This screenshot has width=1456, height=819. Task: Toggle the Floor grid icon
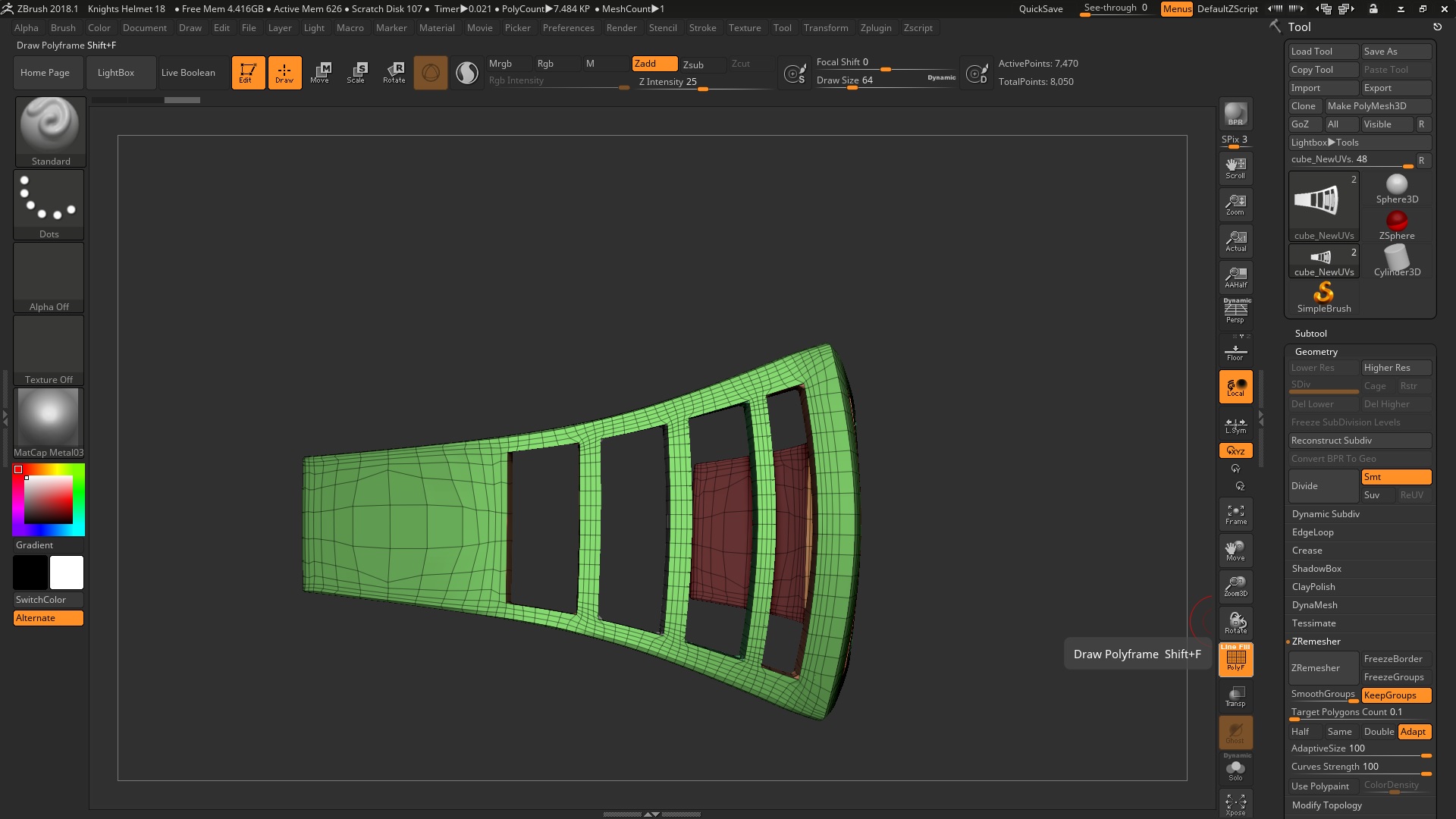coord(1235,351)
